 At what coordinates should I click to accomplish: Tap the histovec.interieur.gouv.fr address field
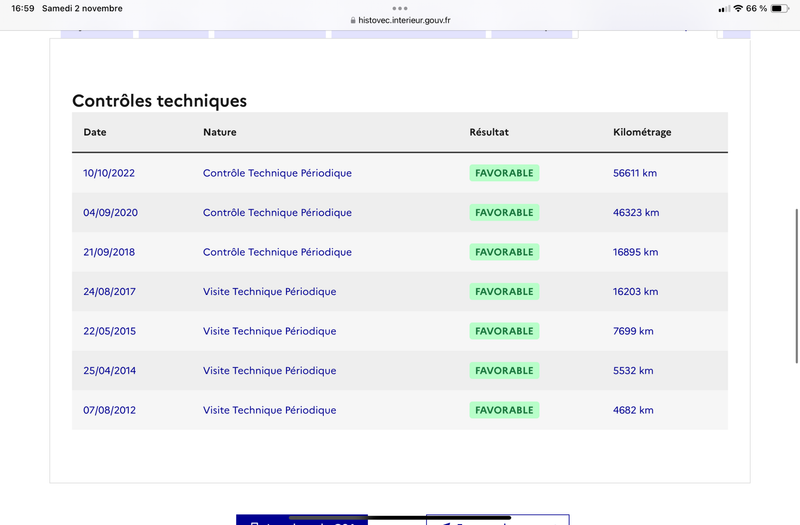[x=400, y=20]
